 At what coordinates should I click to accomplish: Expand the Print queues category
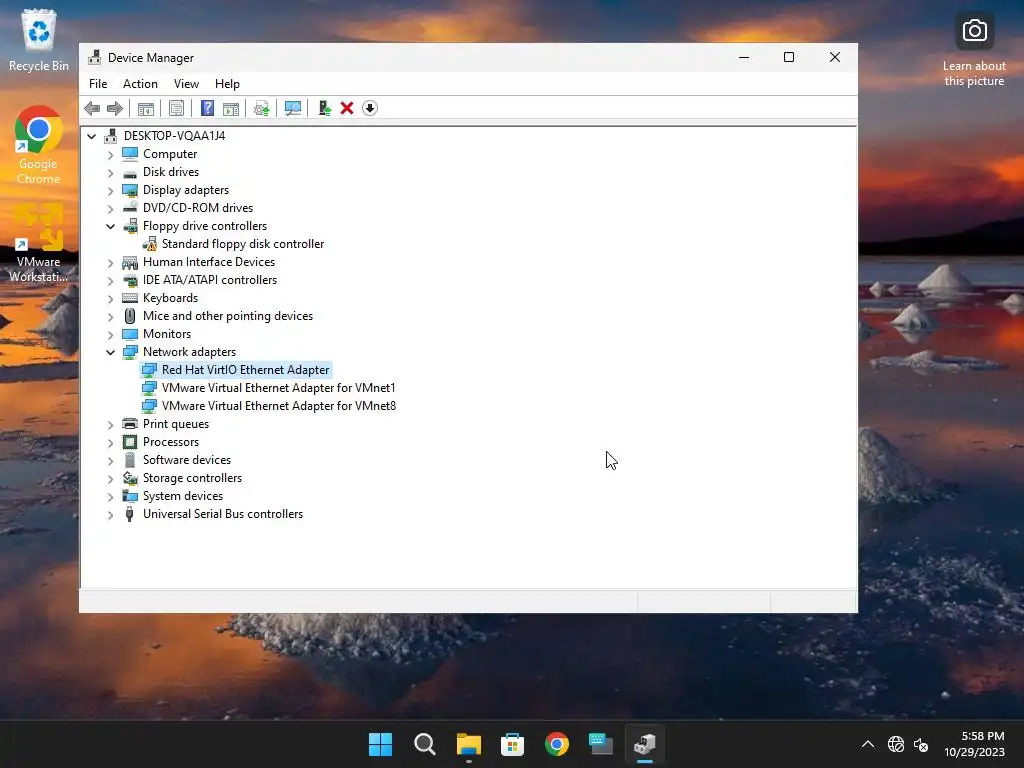[x=110, y=424]
